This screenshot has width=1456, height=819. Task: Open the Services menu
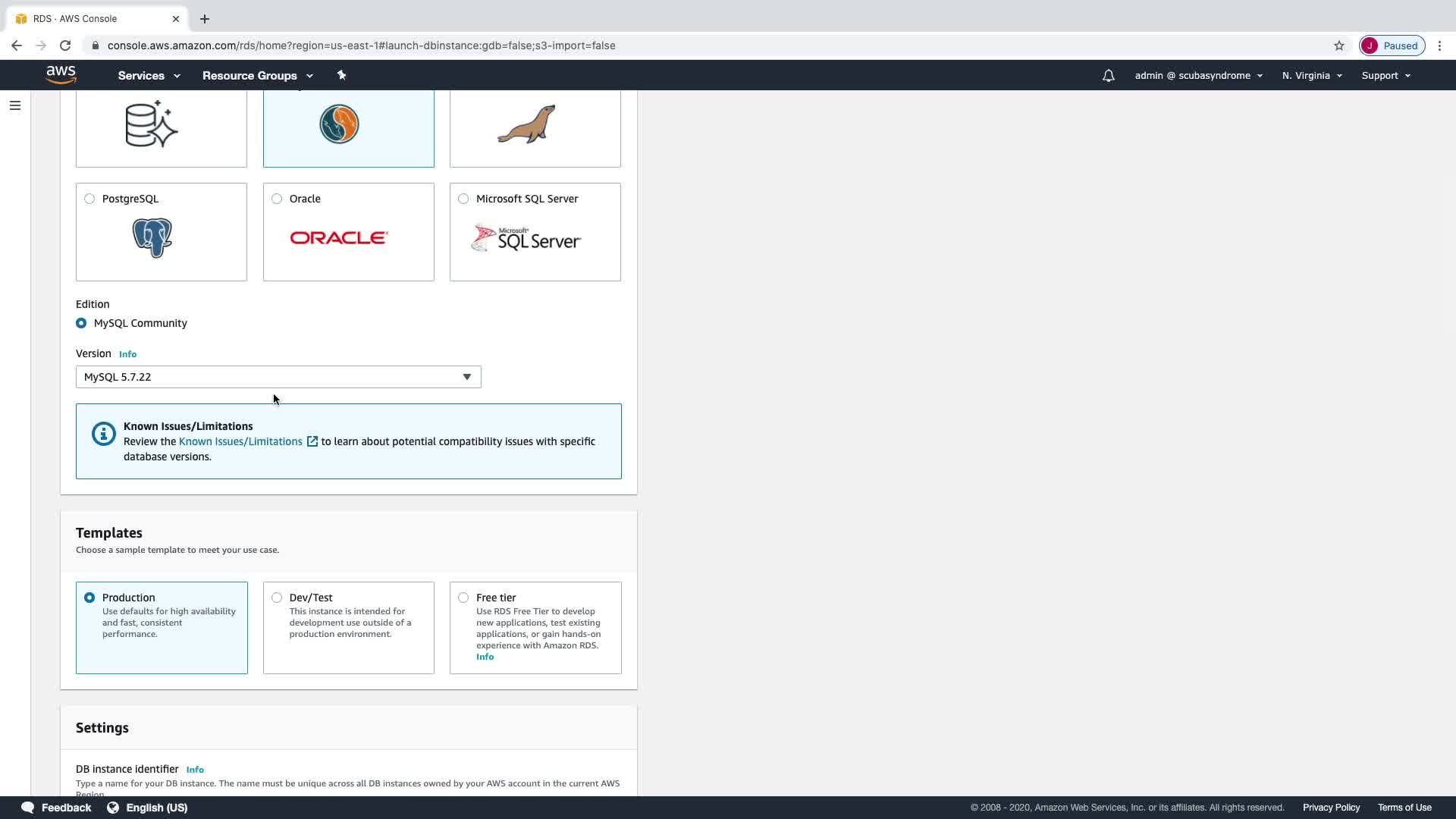149,76
